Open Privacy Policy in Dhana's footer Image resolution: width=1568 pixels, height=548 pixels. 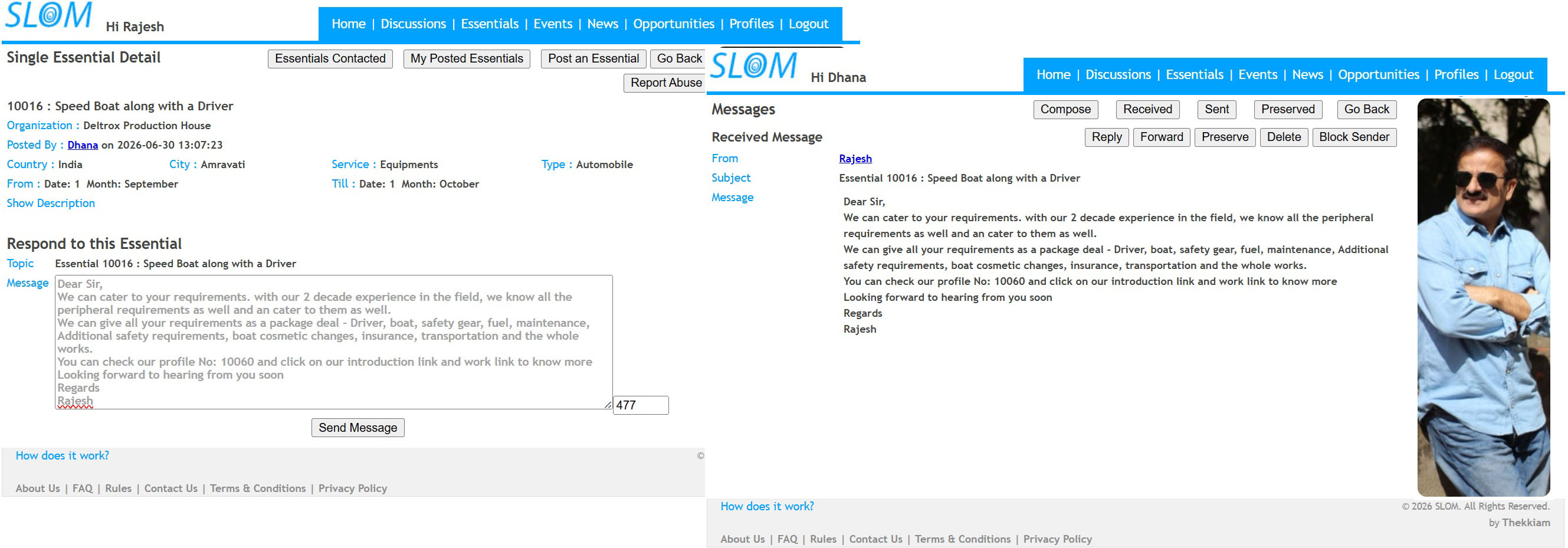pos(1057,539)
